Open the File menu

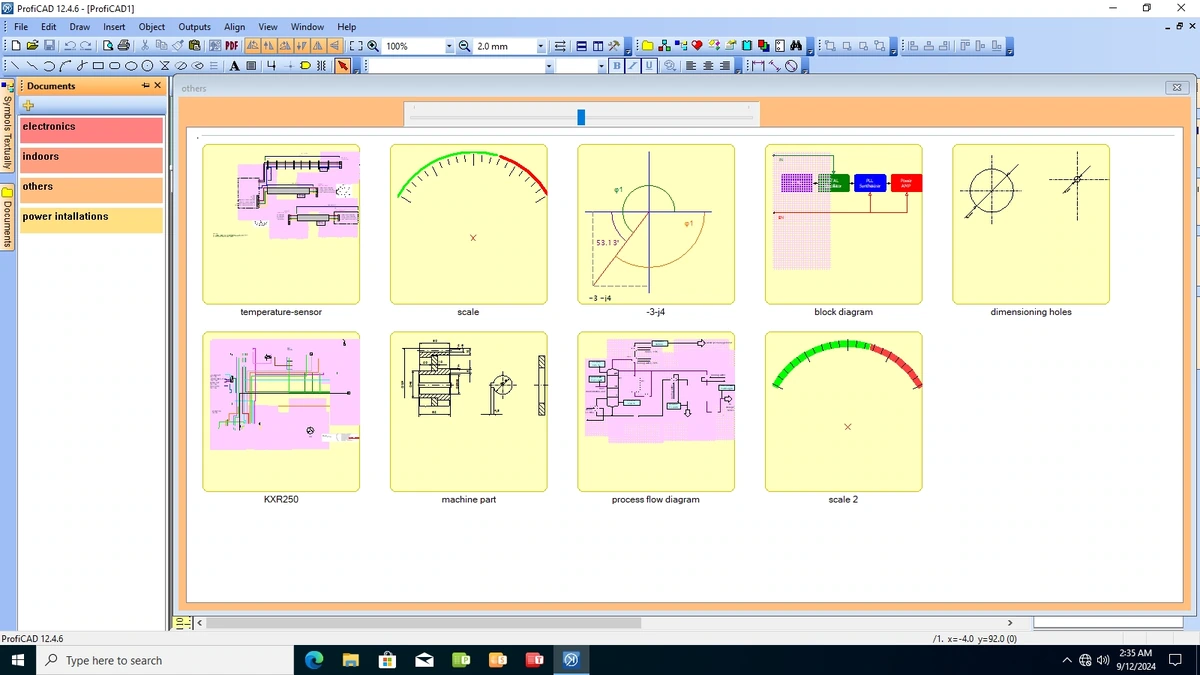(21, 27)
